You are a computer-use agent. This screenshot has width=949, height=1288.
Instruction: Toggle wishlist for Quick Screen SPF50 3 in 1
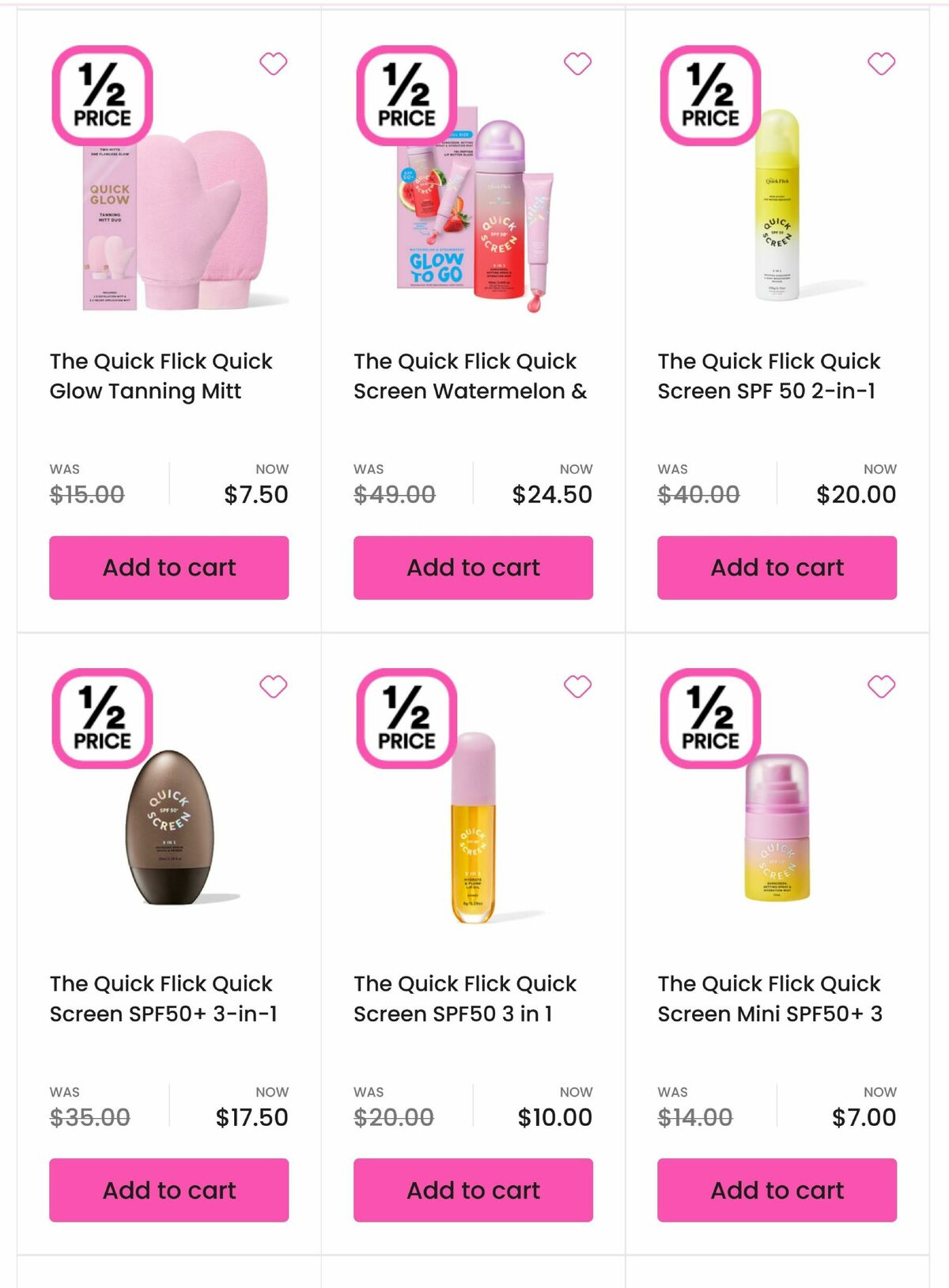click(578, 686)
